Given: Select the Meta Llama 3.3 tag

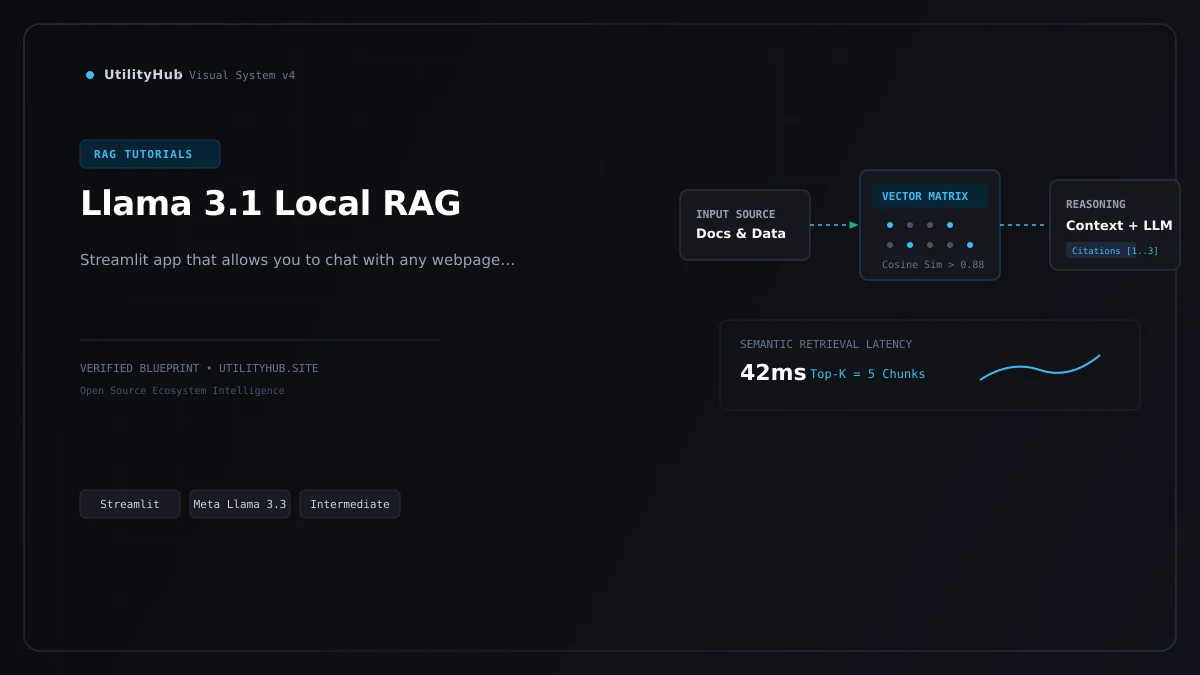Looking at the screenshot, I should pos(240,504).
